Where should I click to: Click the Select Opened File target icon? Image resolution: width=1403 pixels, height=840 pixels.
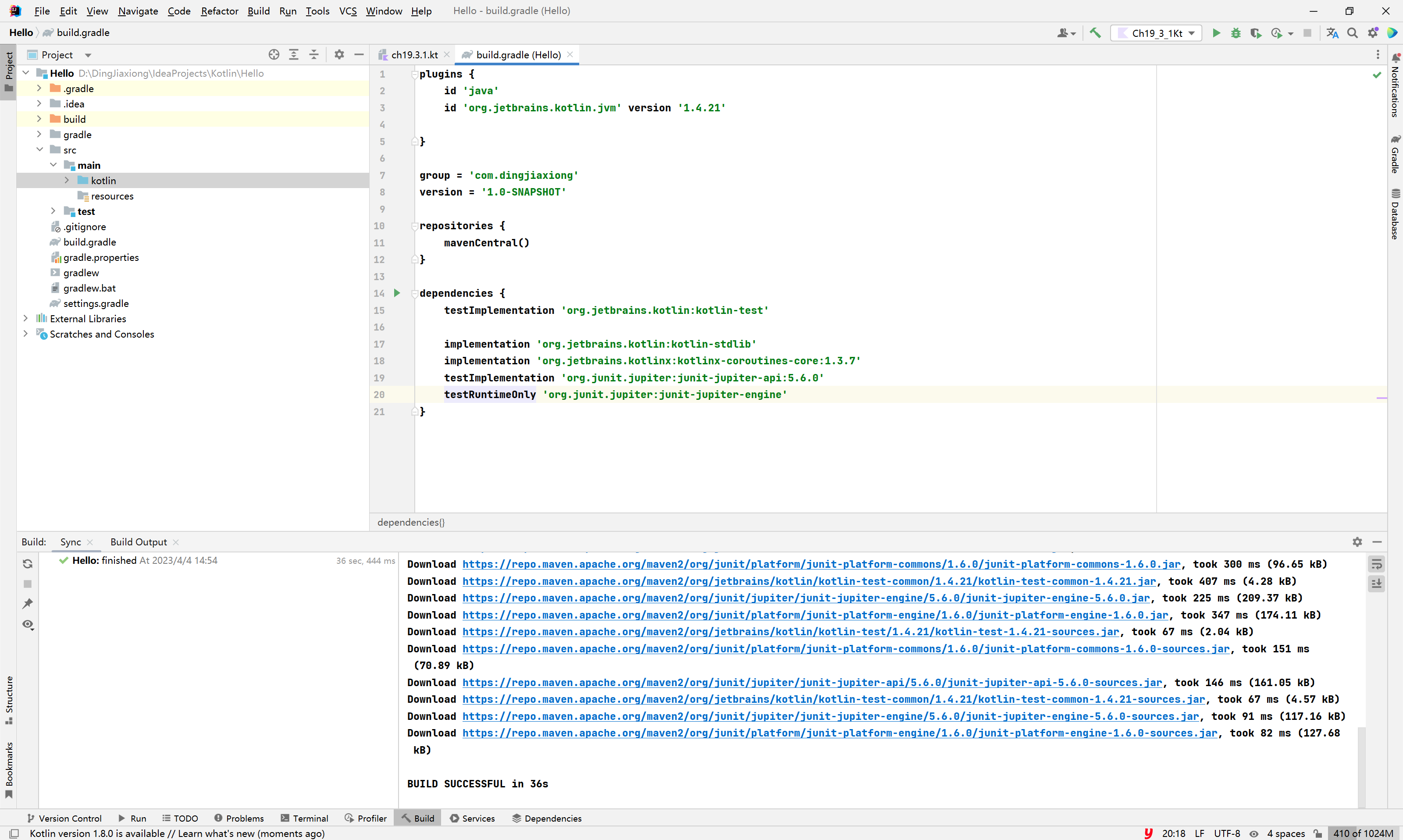tap(274, 54)
